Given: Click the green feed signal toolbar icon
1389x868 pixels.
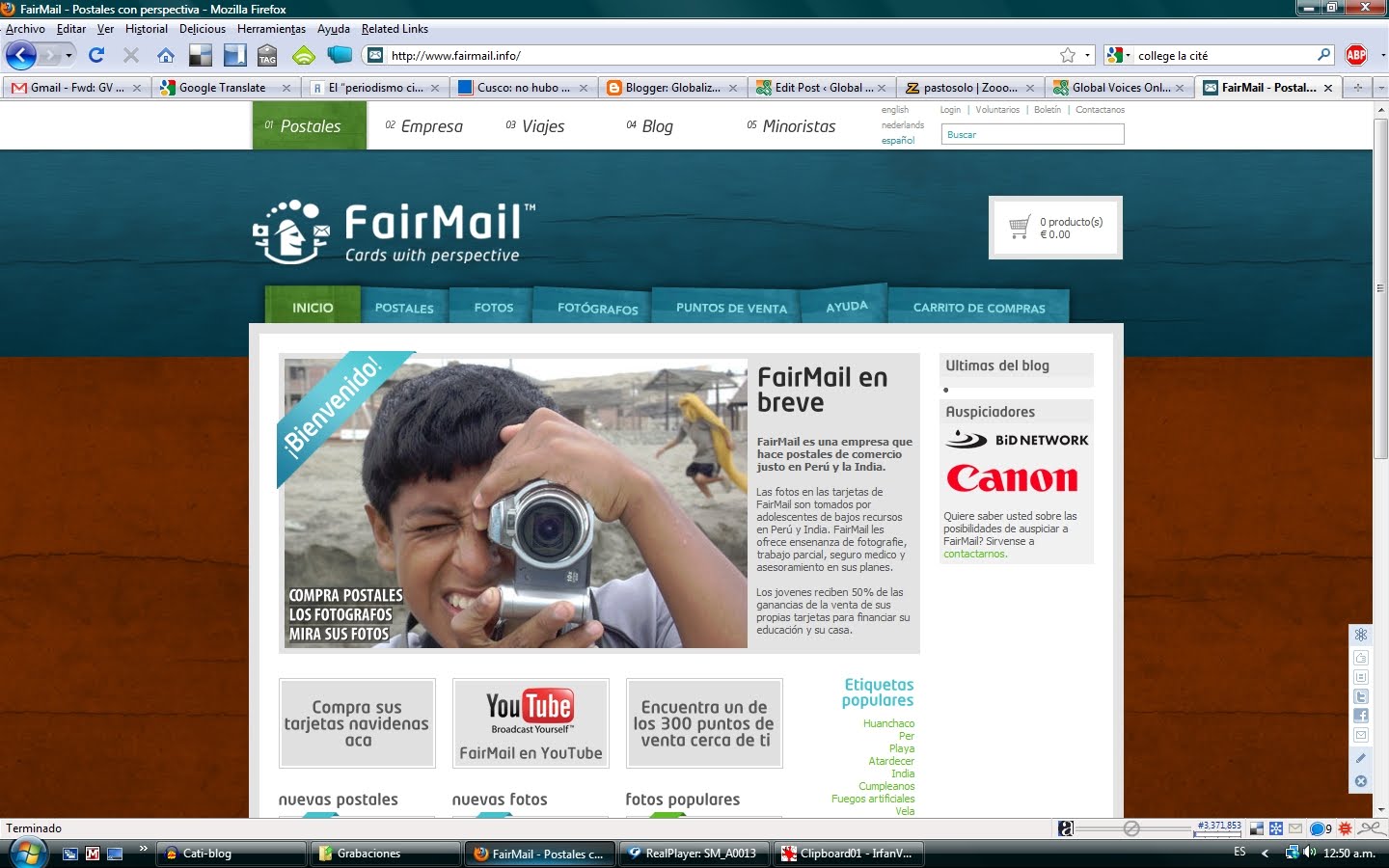Looking at the screenshot, I should click(x=304, y=55).
